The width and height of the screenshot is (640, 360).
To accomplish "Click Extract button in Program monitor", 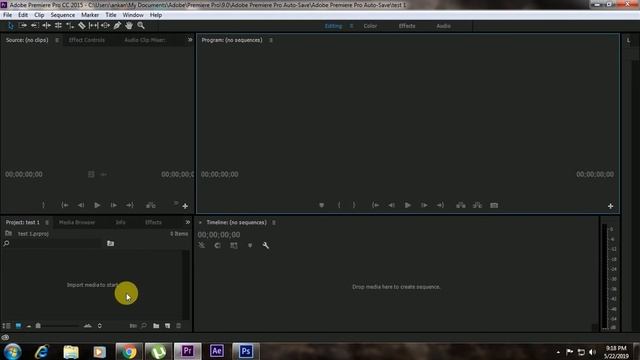I will [x=477, y=205].
